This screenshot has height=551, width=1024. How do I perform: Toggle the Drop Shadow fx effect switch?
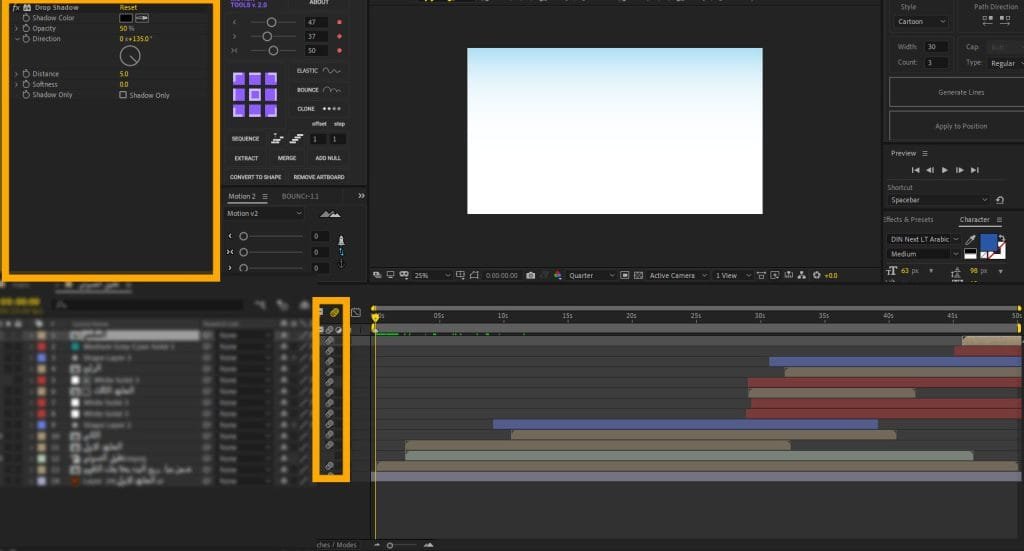click(x=16, y=7)
